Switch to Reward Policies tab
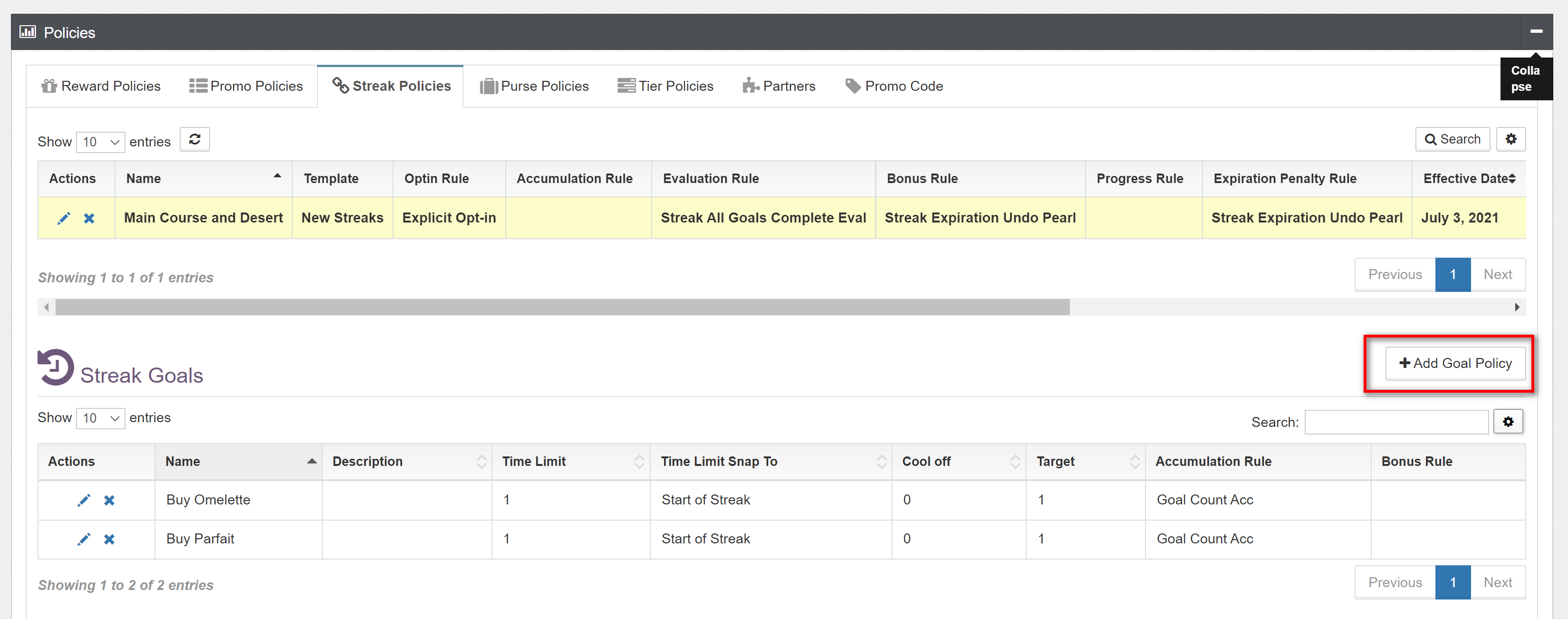 coord(101,86)
